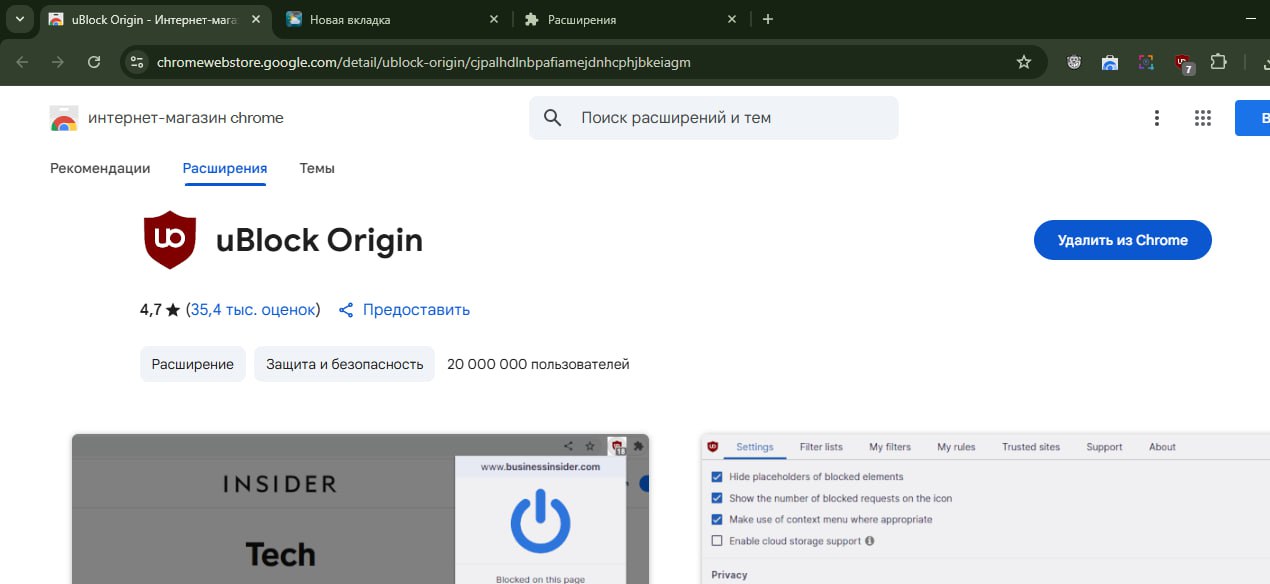Image resolution: width=1270 pixels, height=584 pixels.
Task: Click Settings tab in dashboard preview
Action: click(755, 447)
